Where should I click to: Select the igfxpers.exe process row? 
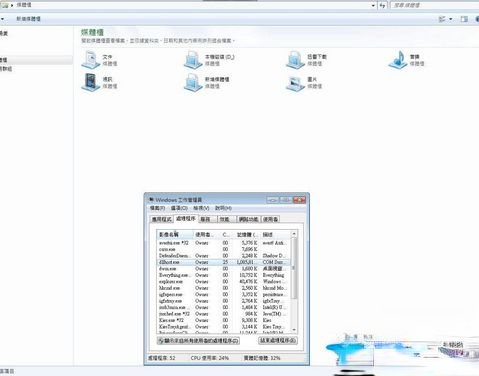224,295
